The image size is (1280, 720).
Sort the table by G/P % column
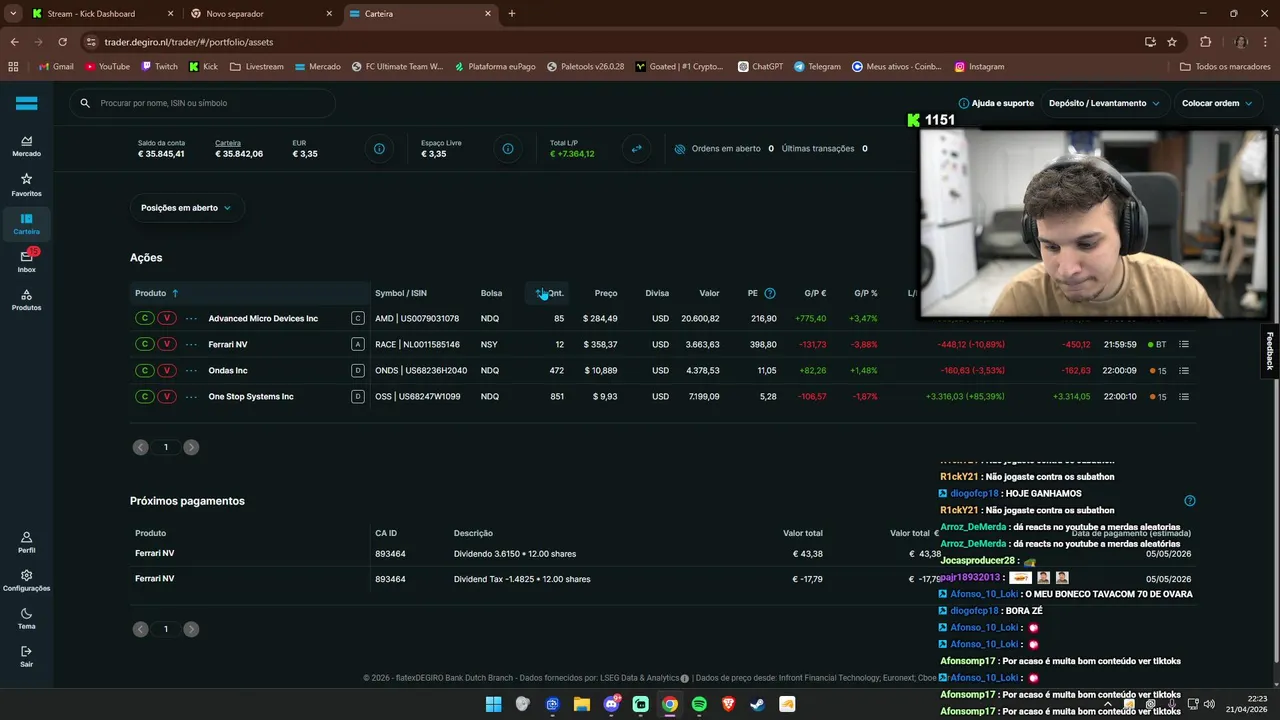click(865, 293)
